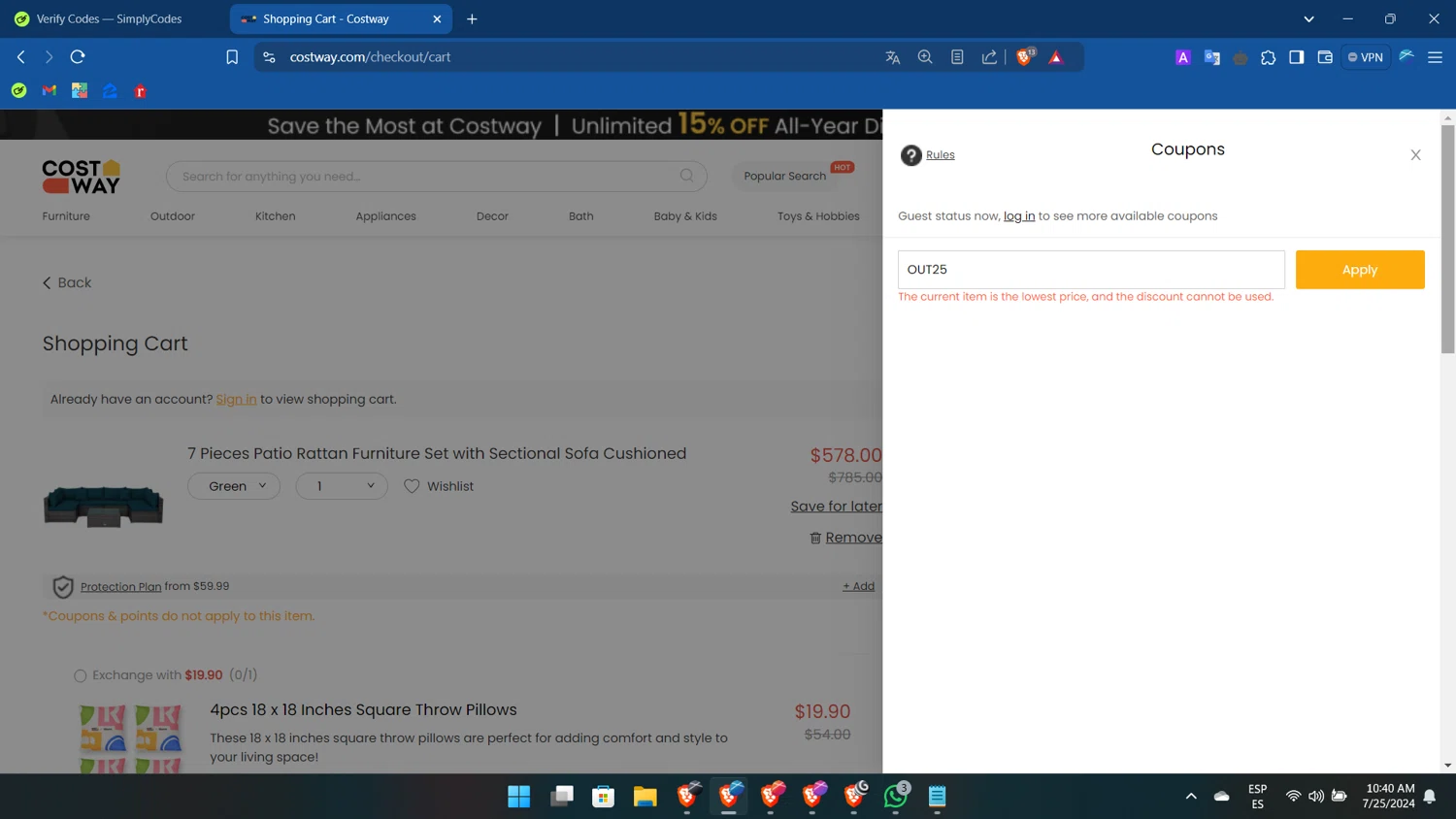Click the trash icon beside Remove

[x=815, y=538]
